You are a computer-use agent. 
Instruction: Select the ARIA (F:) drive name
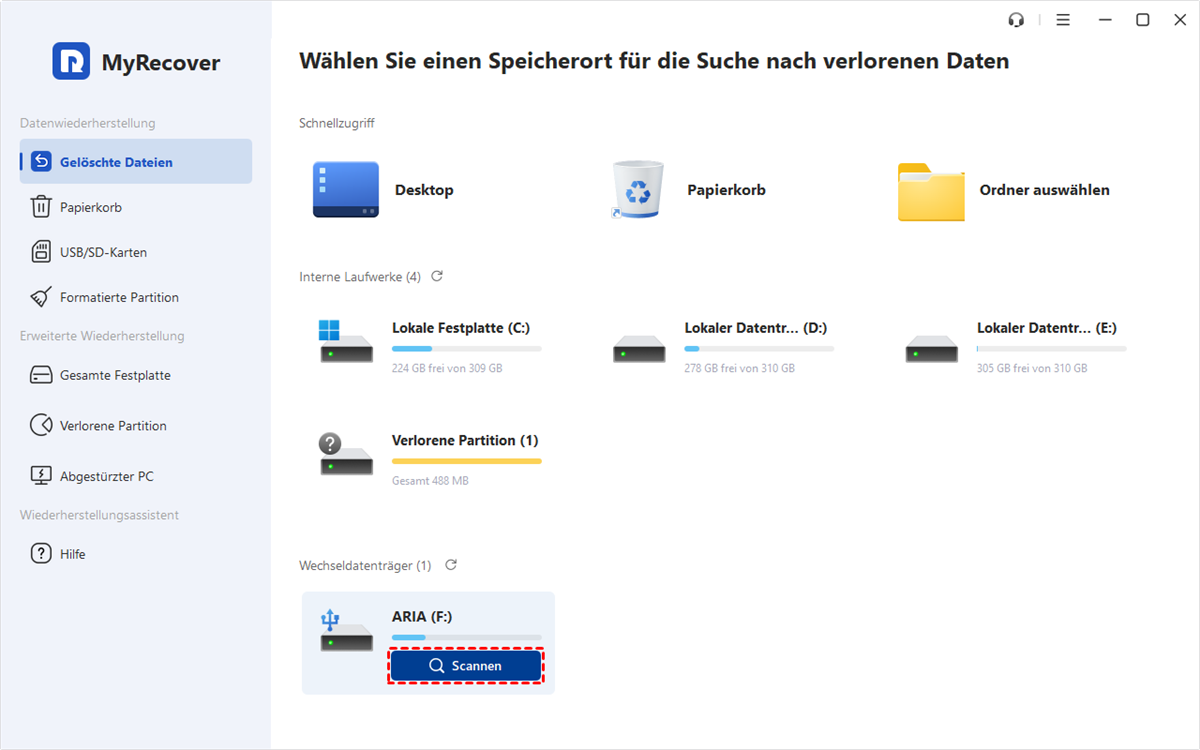click(x=422, y=616)
